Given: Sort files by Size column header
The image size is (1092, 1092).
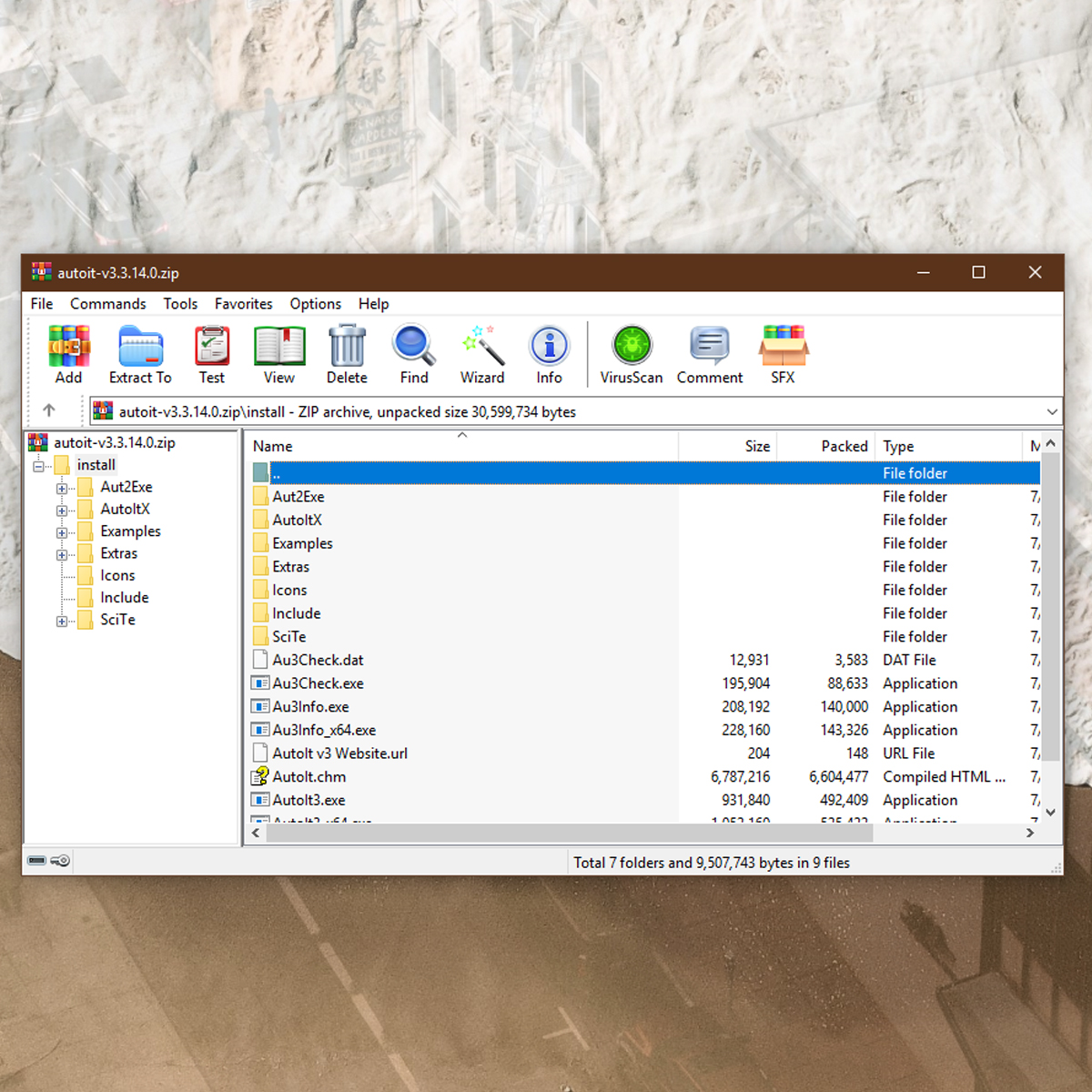Looking at the screenshot, I should click(756, 446).
